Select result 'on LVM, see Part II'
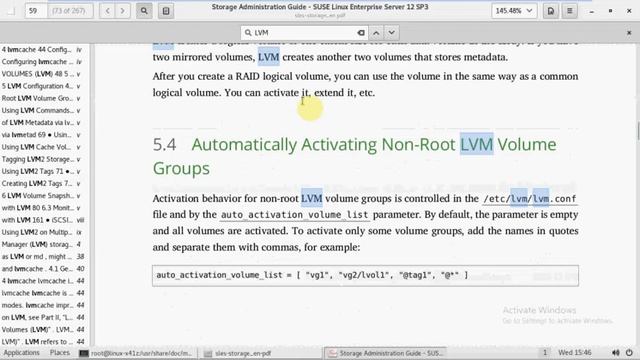Screen dimensions: 640x360 (42, 318)
